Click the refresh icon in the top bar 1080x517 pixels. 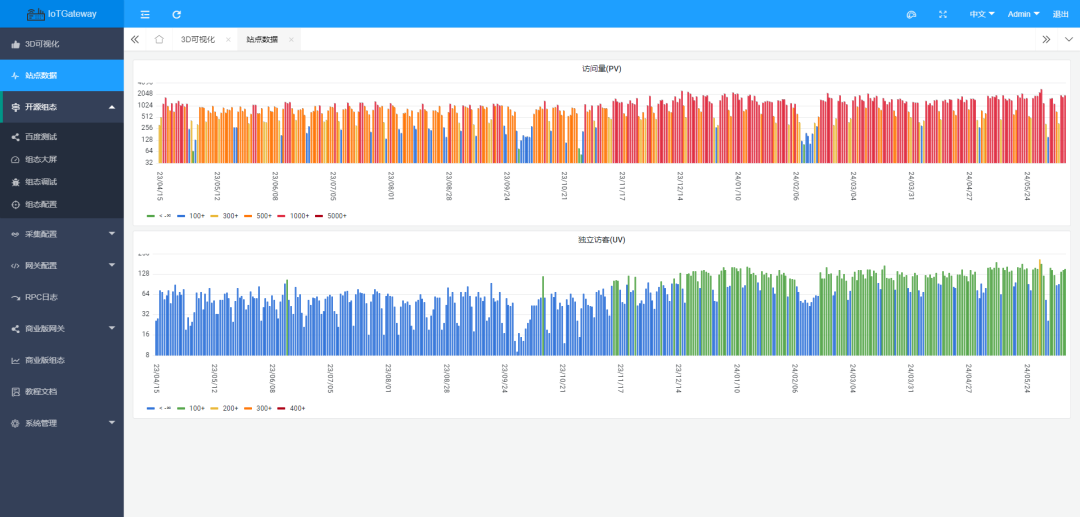pyautogui.click(x=177, y=14)
